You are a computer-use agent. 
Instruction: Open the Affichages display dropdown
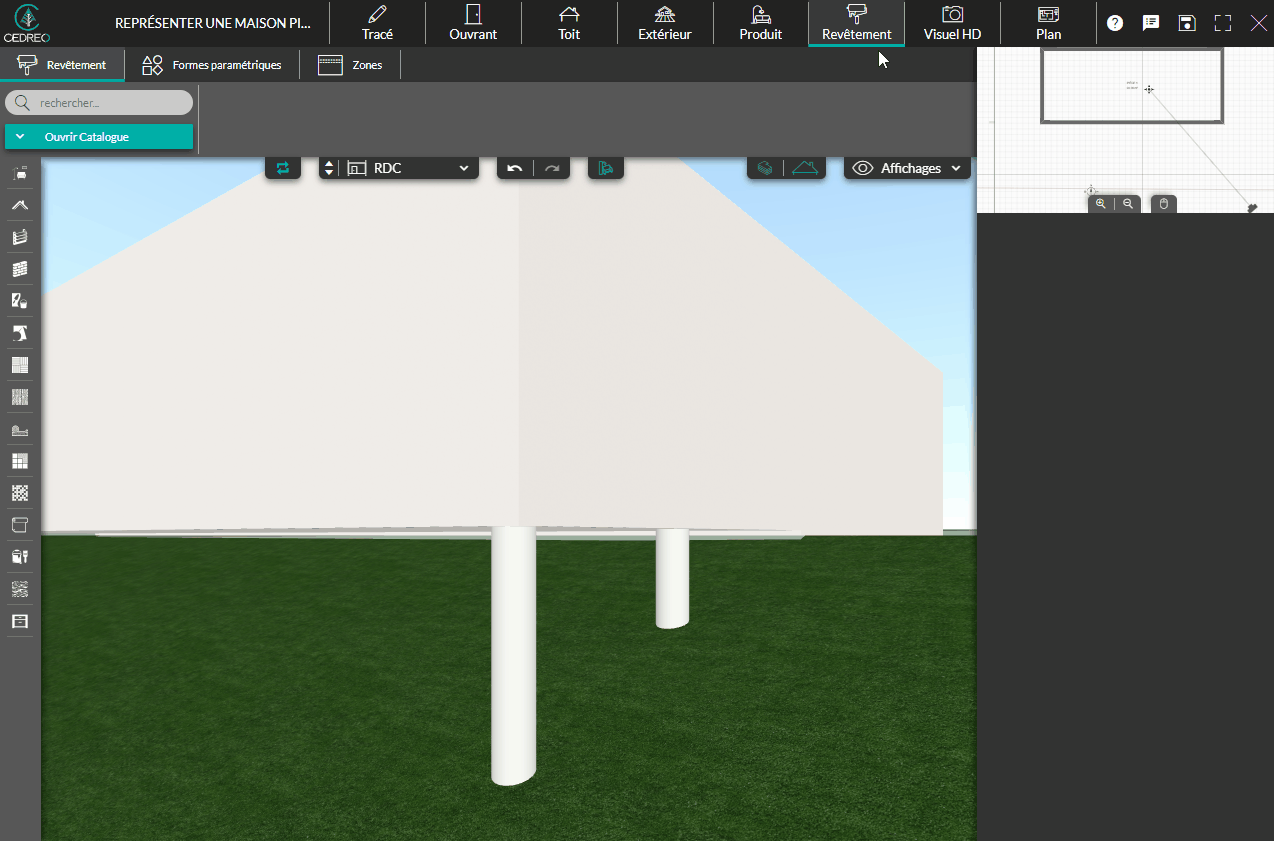pos(908,168)
